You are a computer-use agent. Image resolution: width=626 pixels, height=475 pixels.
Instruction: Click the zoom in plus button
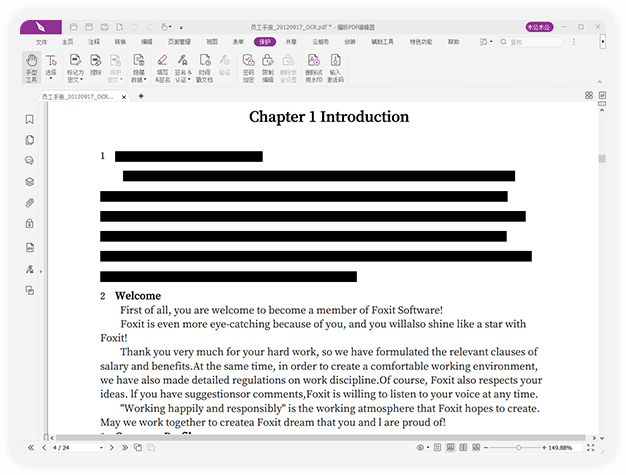pyautogui.click(x=544, y=448)
